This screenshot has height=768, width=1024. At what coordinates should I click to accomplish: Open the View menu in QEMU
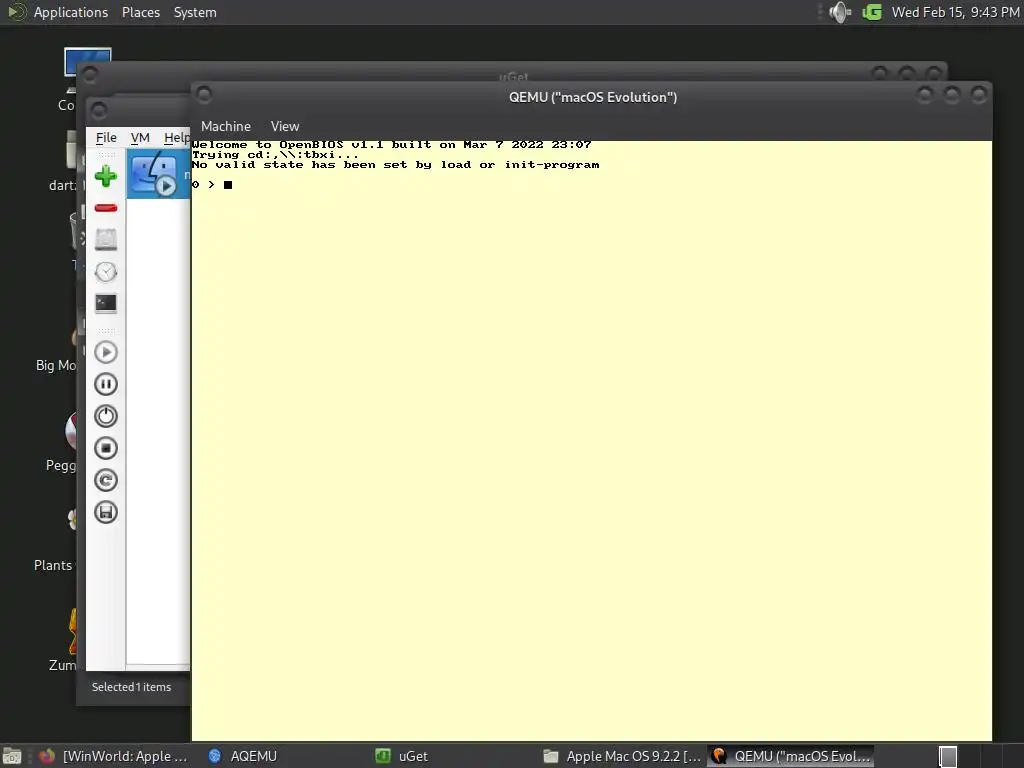[285, 126]
